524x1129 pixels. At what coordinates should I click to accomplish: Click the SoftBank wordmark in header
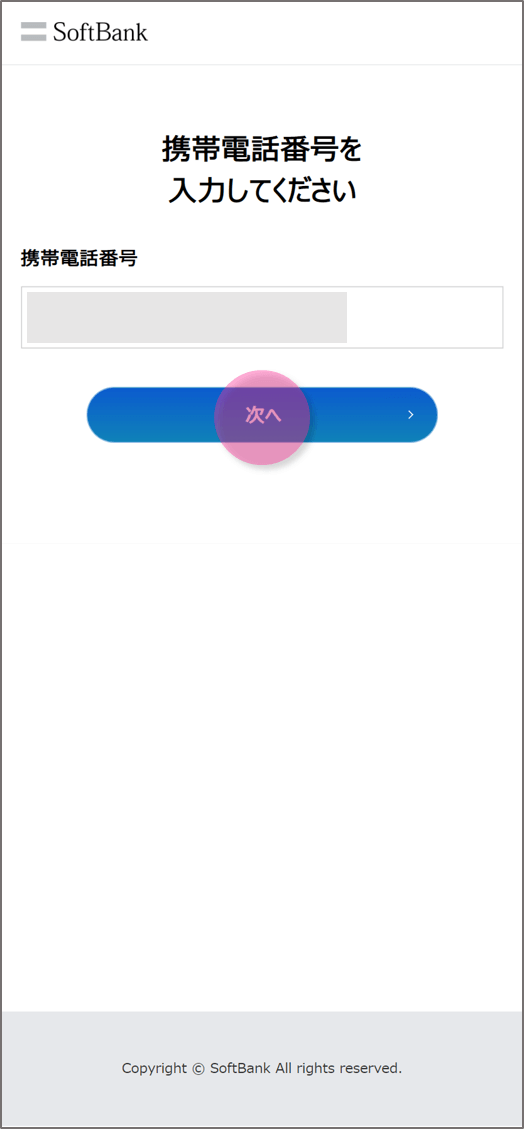100,32
